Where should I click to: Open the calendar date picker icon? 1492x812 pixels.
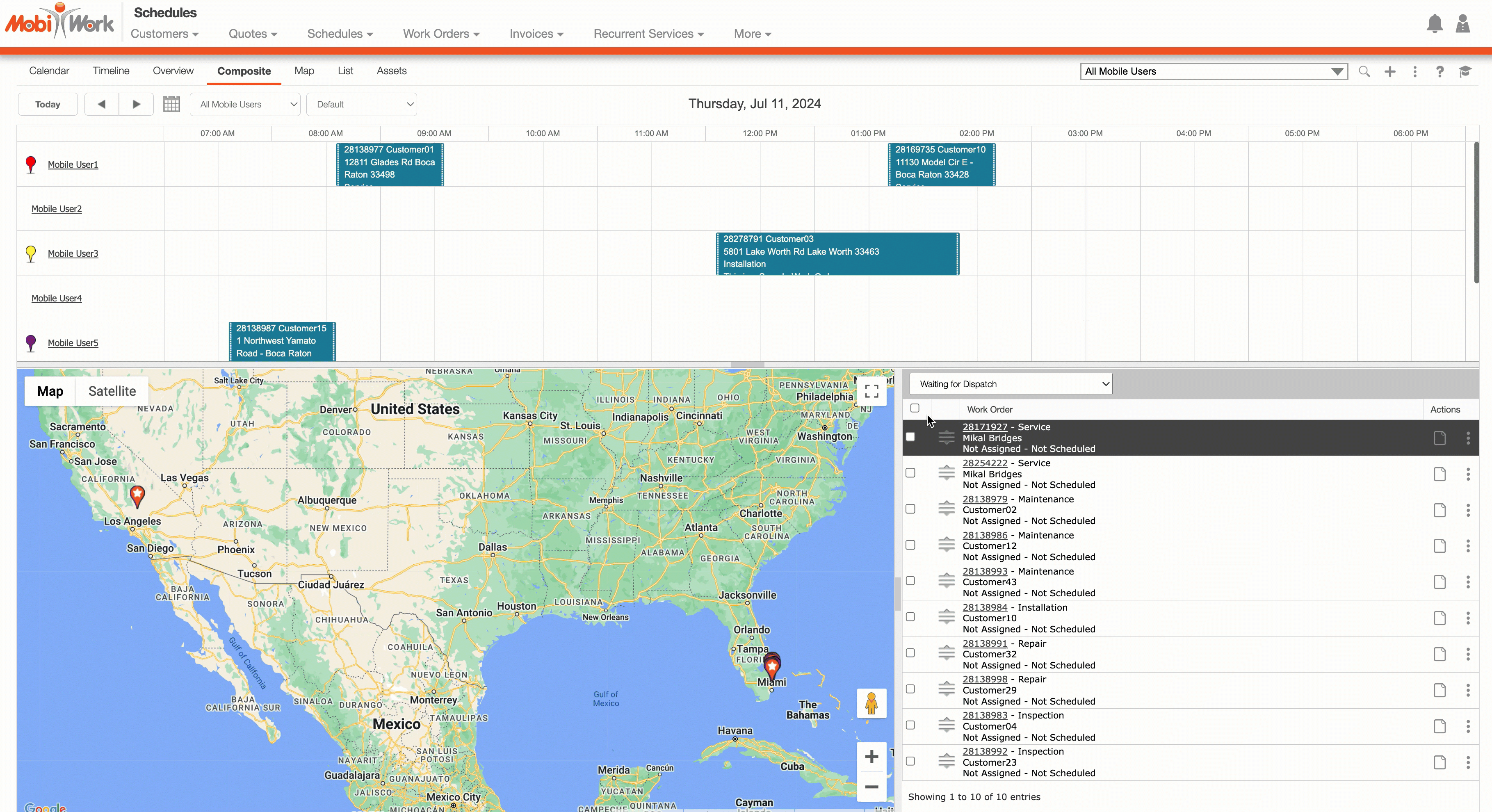click(x=171, y=104)
